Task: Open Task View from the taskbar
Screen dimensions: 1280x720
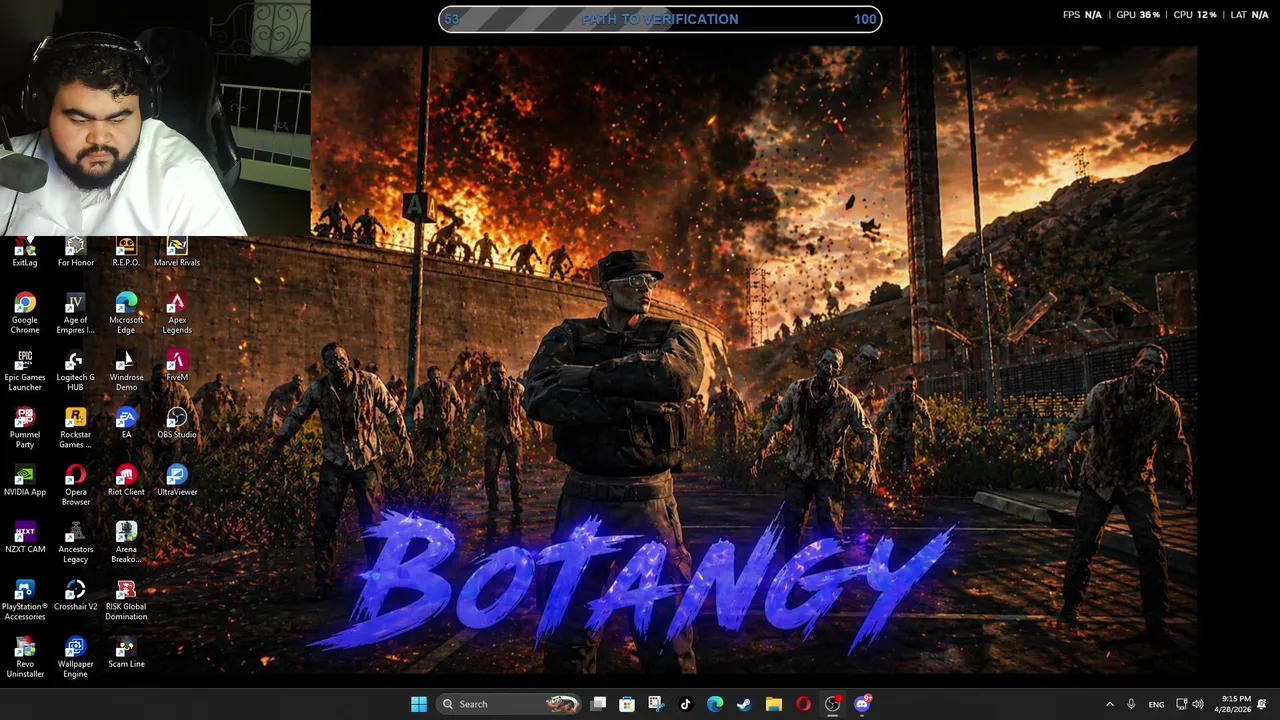Action: pyautogui.click(x=598, y=704)
